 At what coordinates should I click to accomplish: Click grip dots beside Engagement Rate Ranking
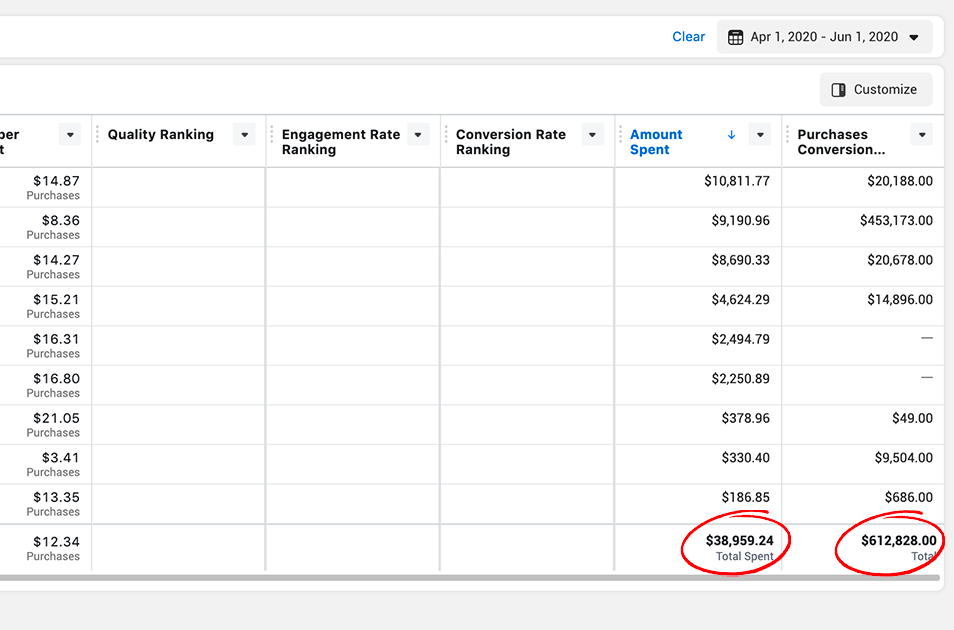coord(272,135)
